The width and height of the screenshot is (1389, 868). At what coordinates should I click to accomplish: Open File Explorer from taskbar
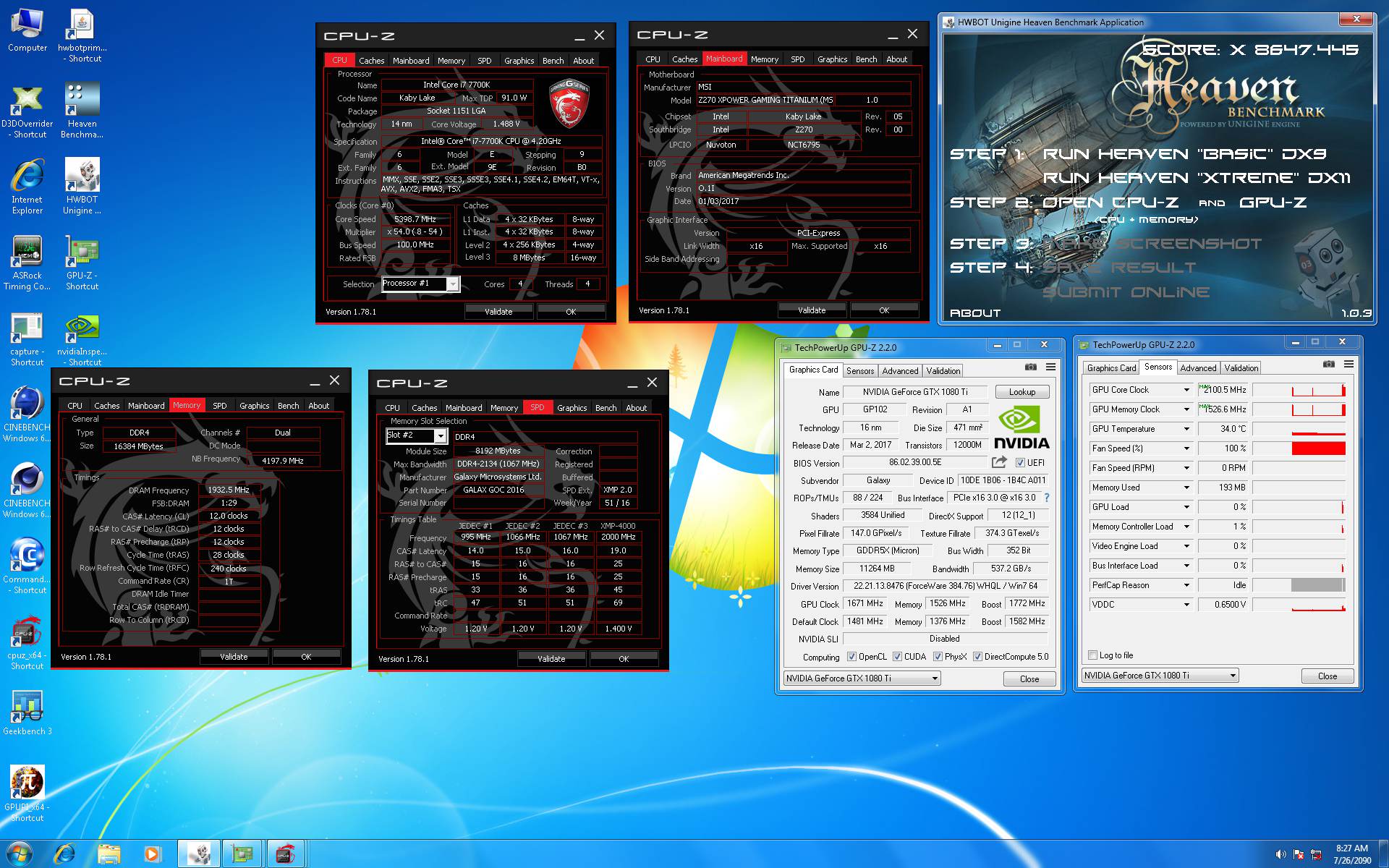(109, 854)
